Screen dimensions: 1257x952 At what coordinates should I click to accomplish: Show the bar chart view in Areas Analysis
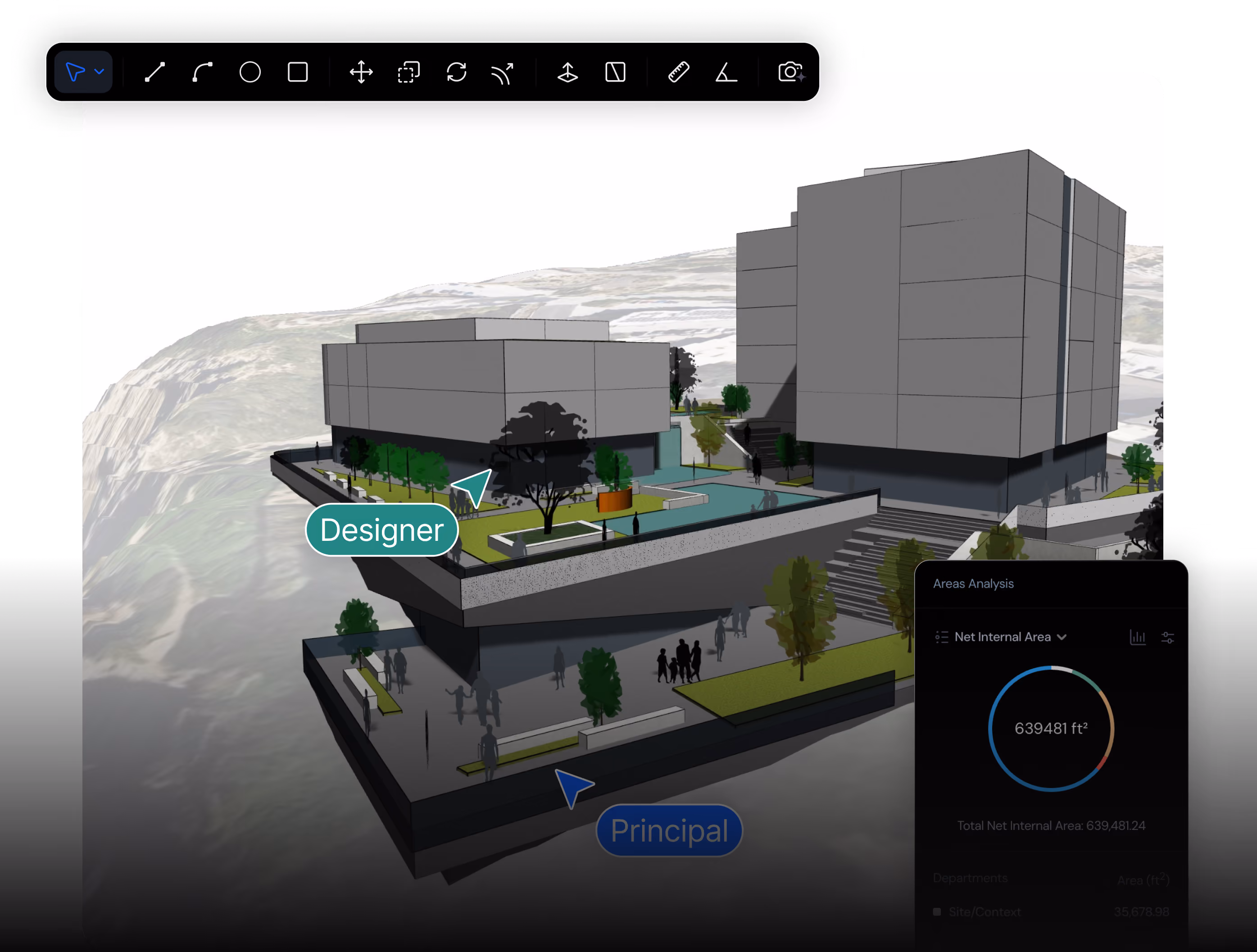pos(1138,637)
